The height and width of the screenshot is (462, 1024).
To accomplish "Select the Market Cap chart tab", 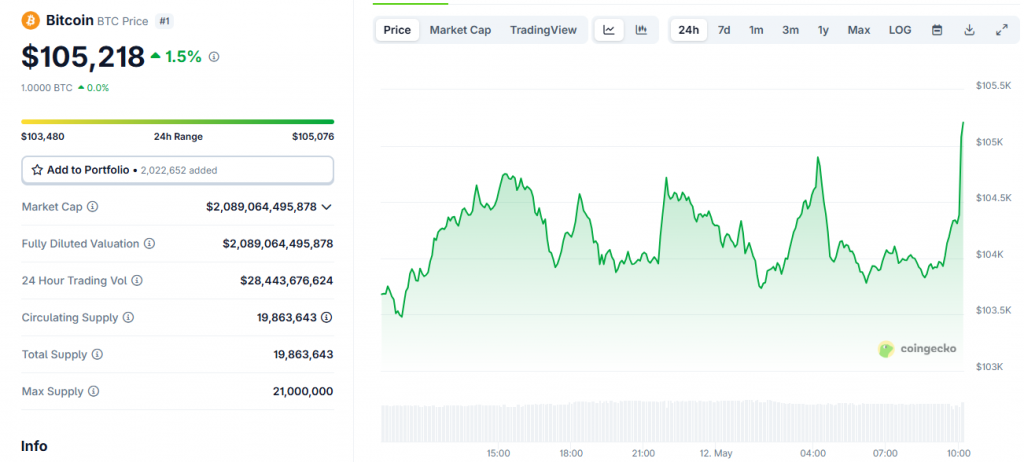I will (460, 30).
